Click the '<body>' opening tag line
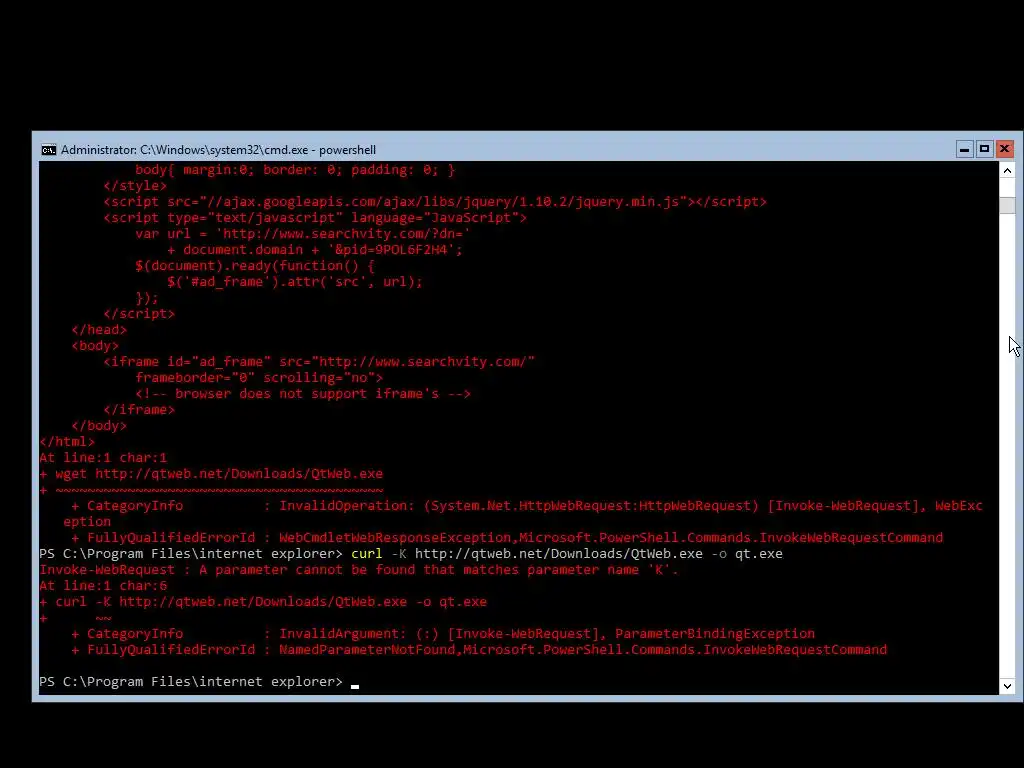The height and width of the screenshot is (768, 1024). point(95,346)
